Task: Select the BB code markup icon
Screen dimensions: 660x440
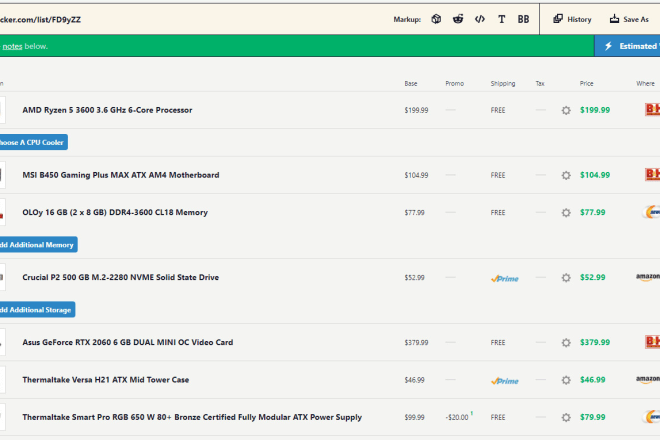Action: (523, 19)
